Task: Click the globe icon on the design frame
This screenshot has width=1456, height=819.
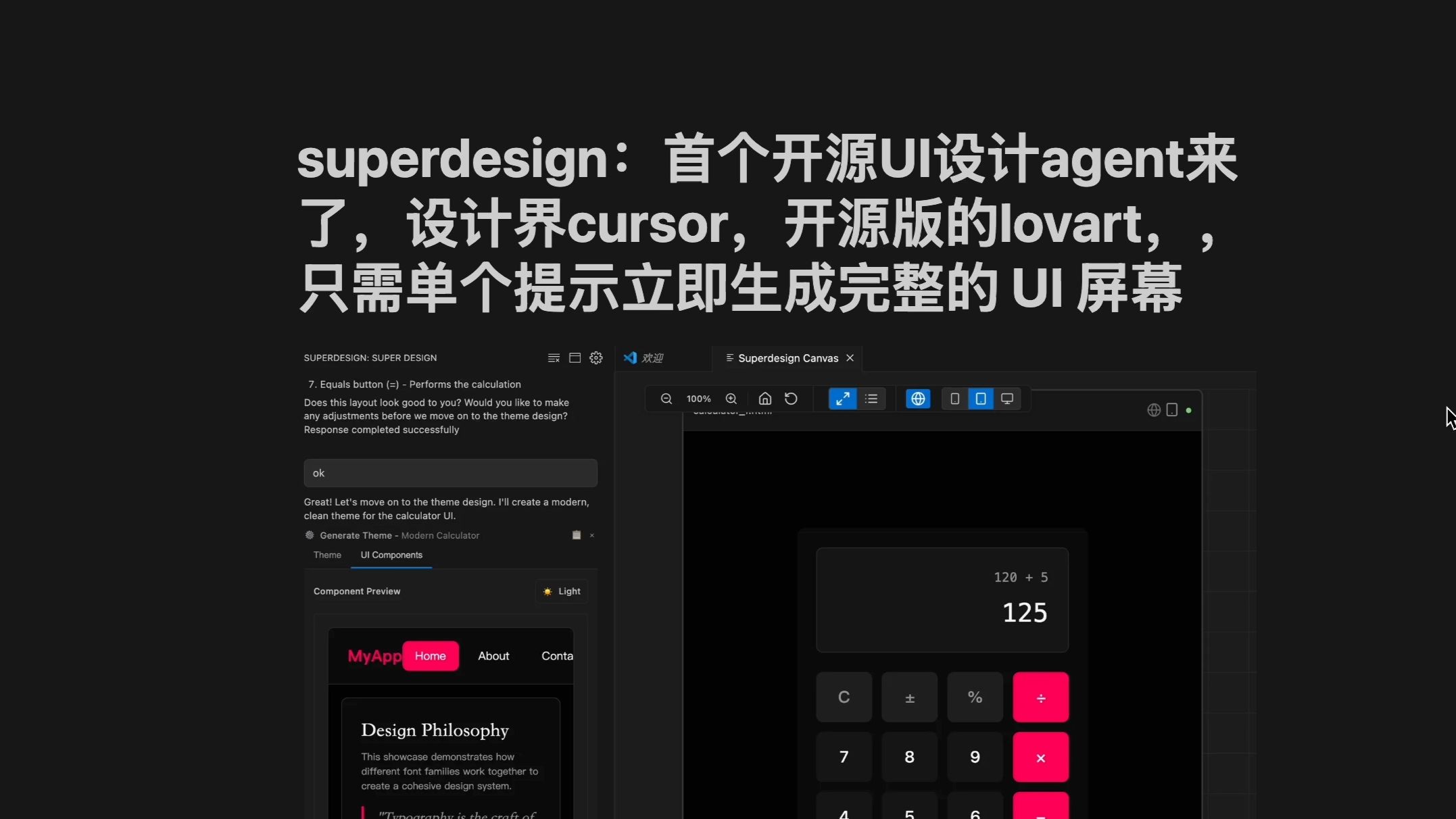Action: pyautogui.click(x=1154, y=410)
